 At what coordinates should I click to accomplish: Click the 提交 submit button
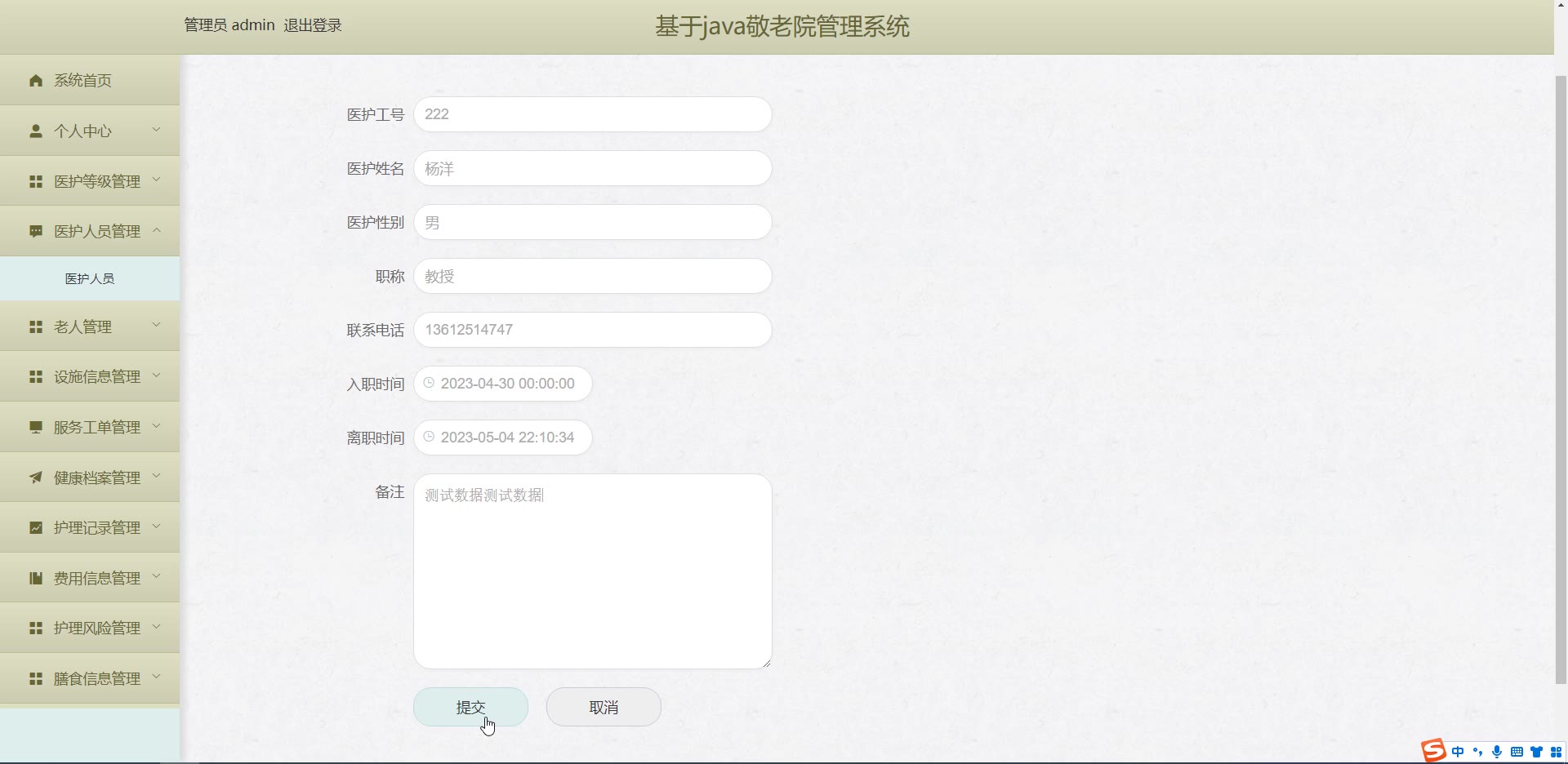click(470, 707)
